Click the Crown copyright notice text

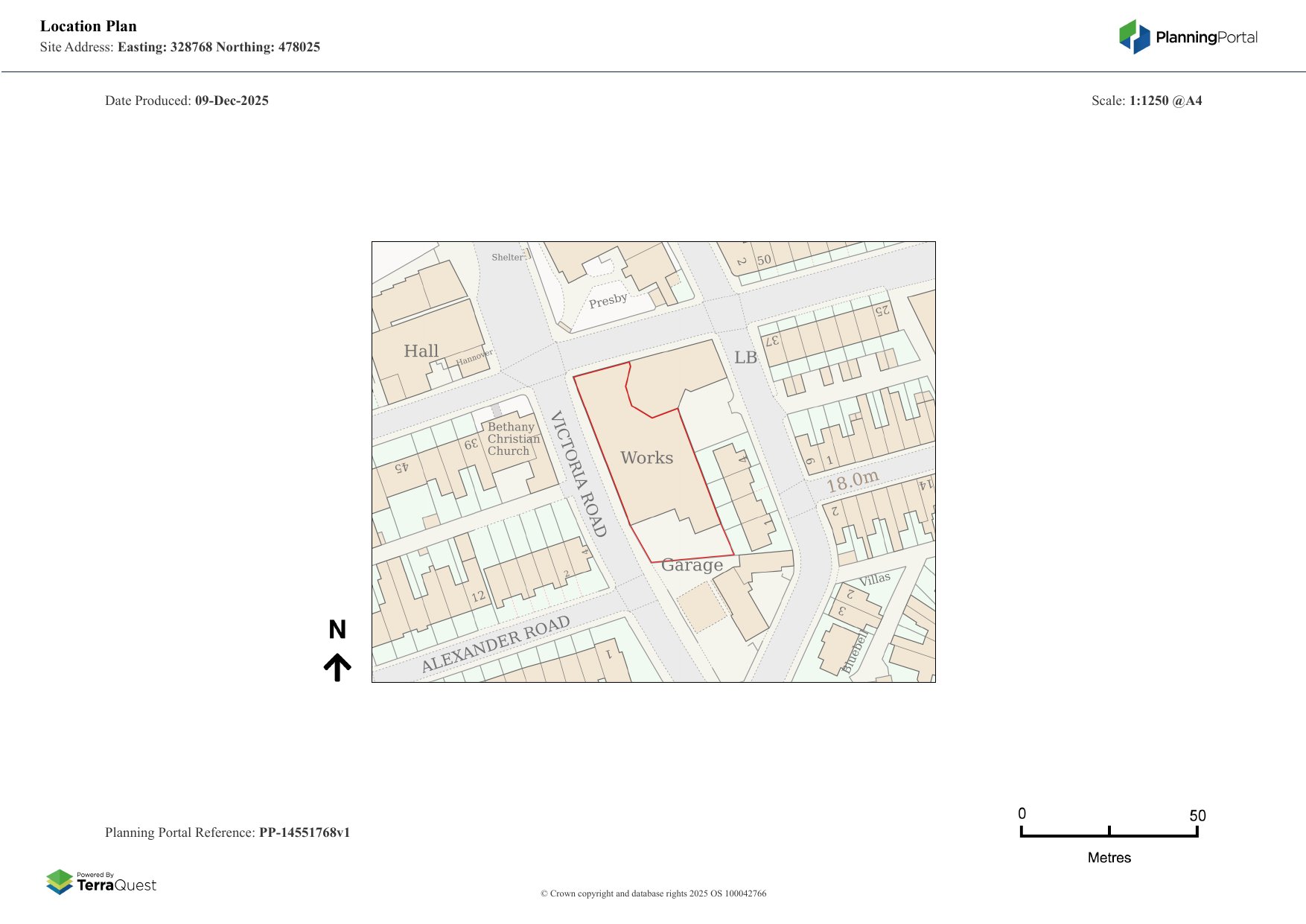click(x=653, y=893)
